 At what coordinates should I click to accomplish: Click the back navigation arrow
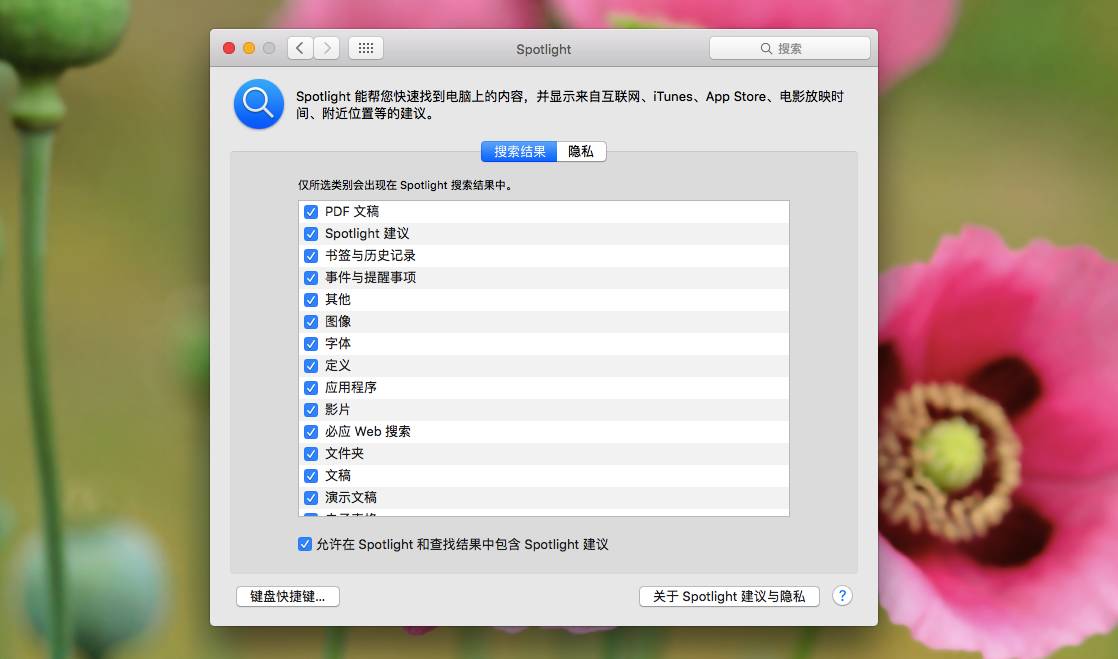coord(300,48)
